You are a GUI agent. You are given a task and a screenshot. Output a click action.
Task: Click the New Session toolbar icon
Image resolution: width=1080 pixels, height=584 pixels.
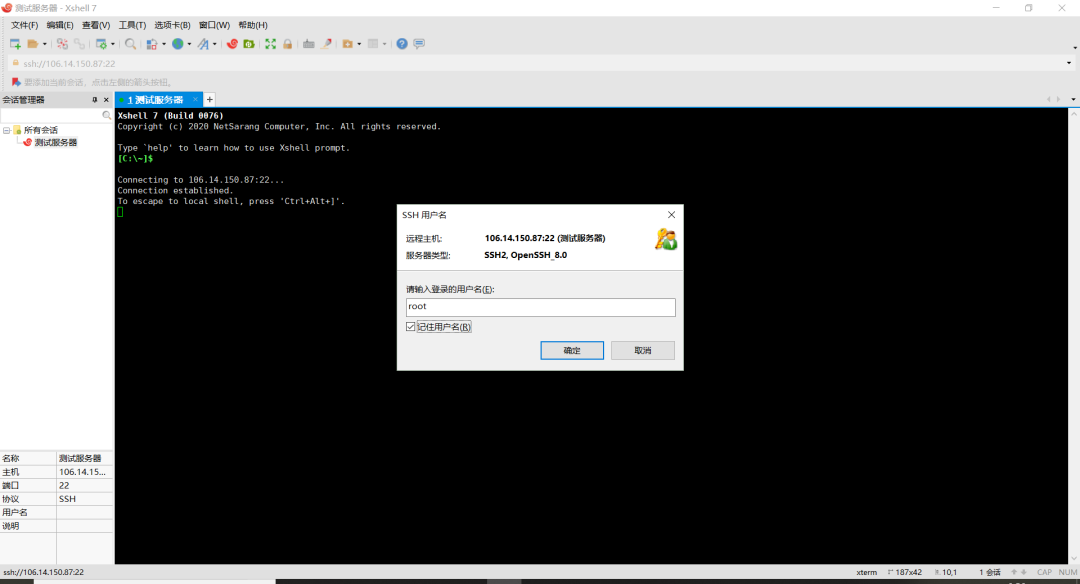pyautogui.click(x=15, y=44)
